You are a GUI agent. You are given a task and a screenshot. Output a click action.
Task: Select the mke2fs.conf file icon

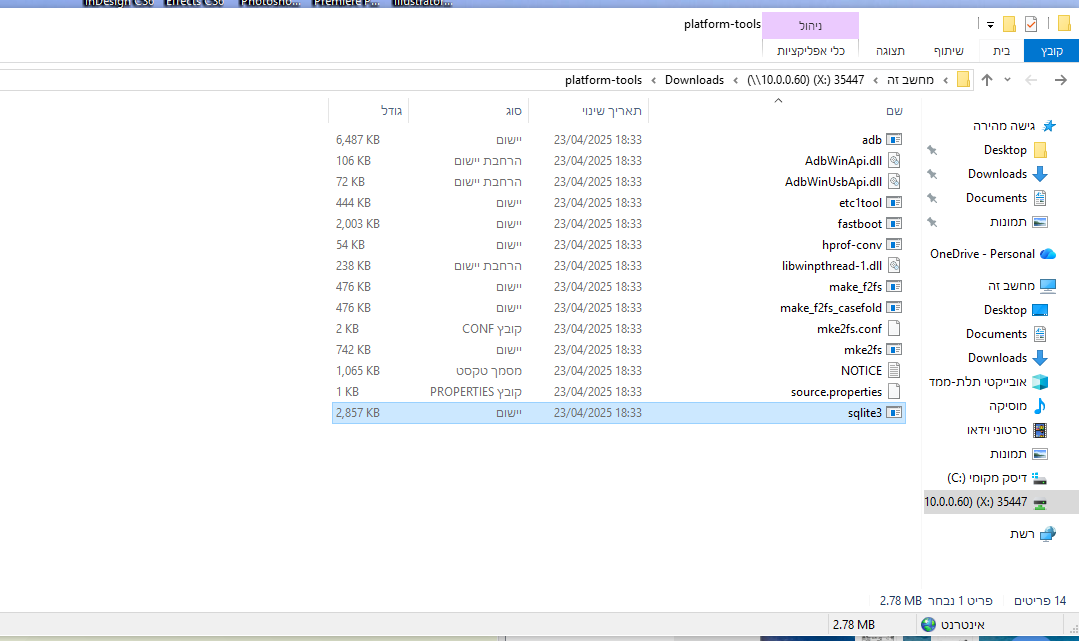click(x=894, y=329)
